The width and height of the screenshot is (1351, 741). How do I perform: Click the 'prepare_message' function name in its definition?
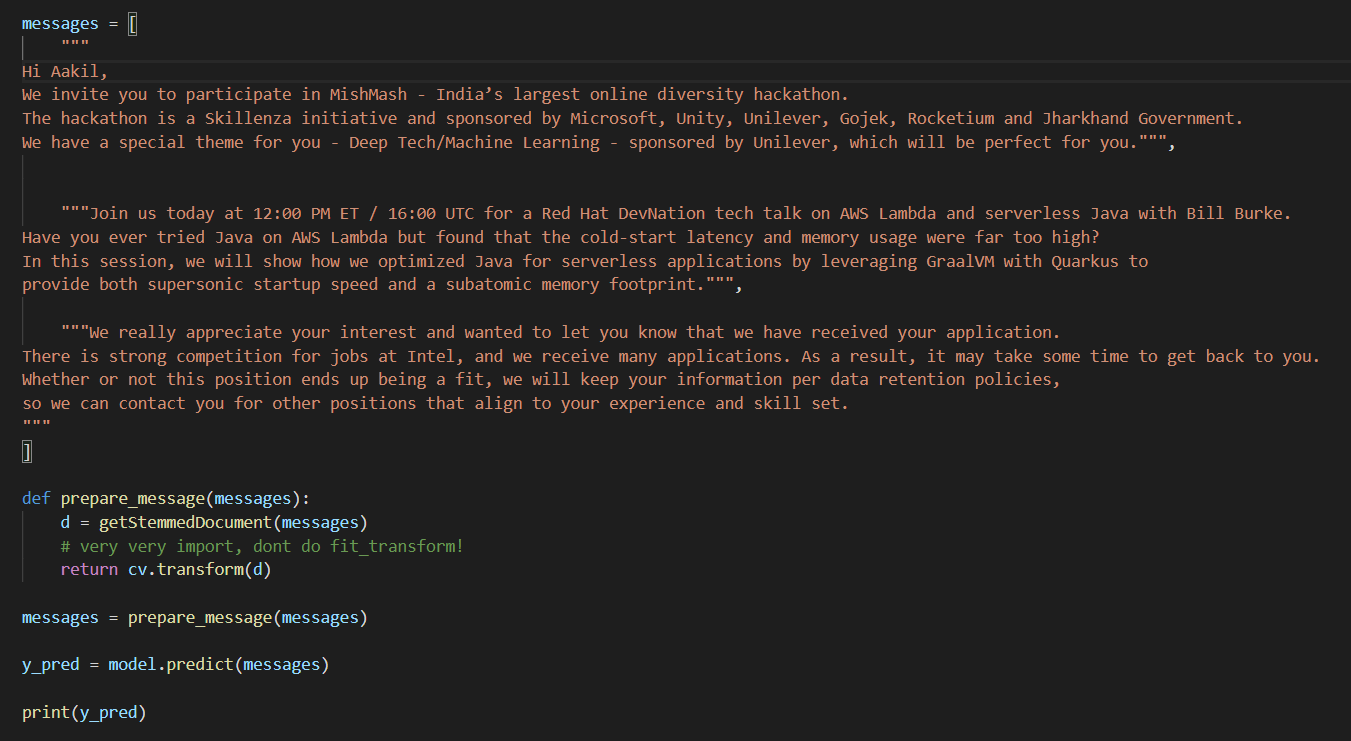(x=133, y=499)
